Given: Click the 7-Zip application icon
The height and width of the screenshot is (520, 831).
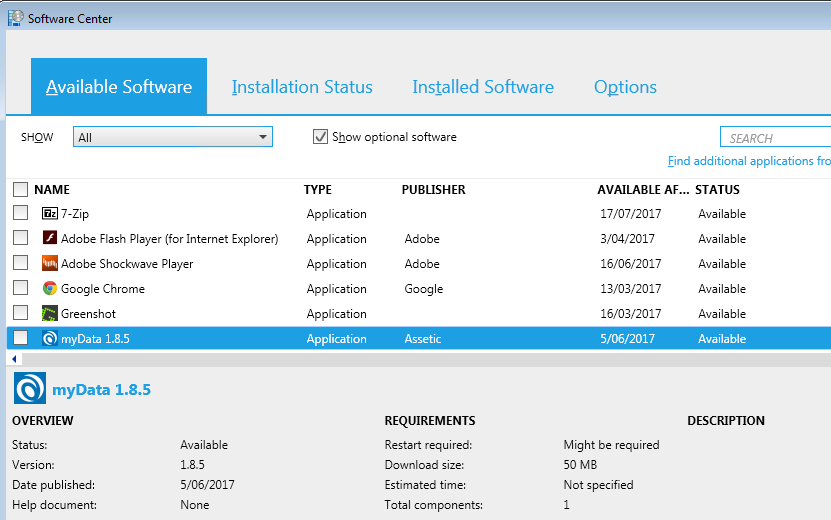Looking at the screenshot, I should [50, 214].
